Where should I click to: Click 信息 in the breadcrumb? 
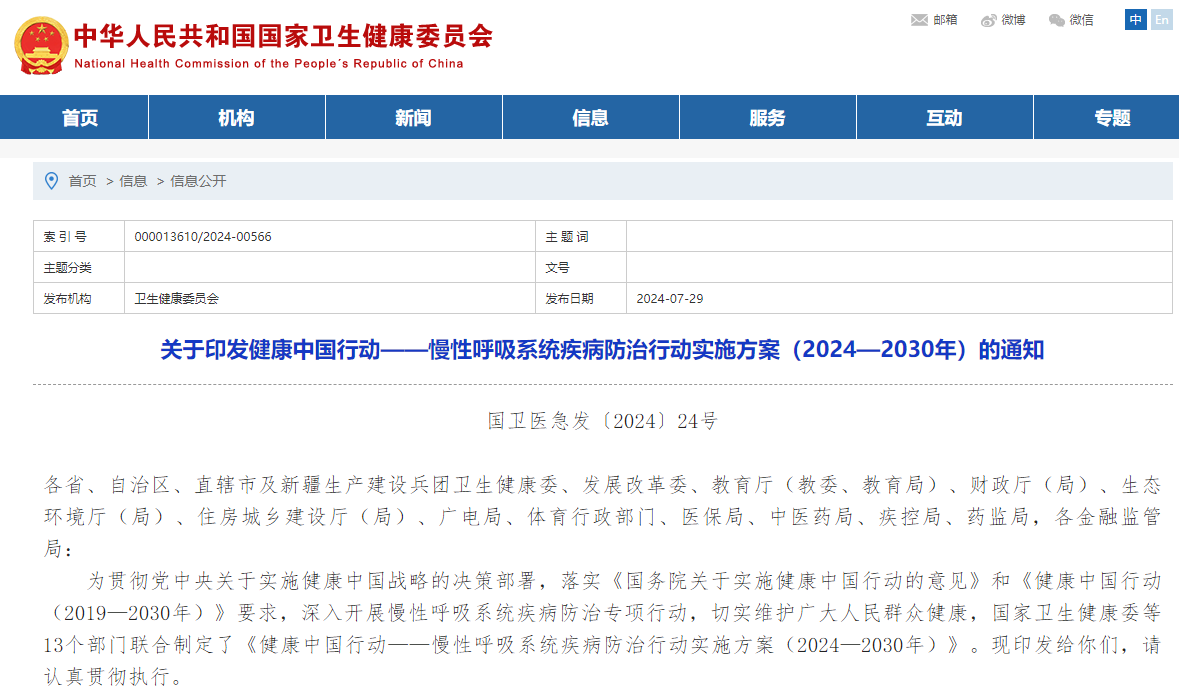coord(133,181)
